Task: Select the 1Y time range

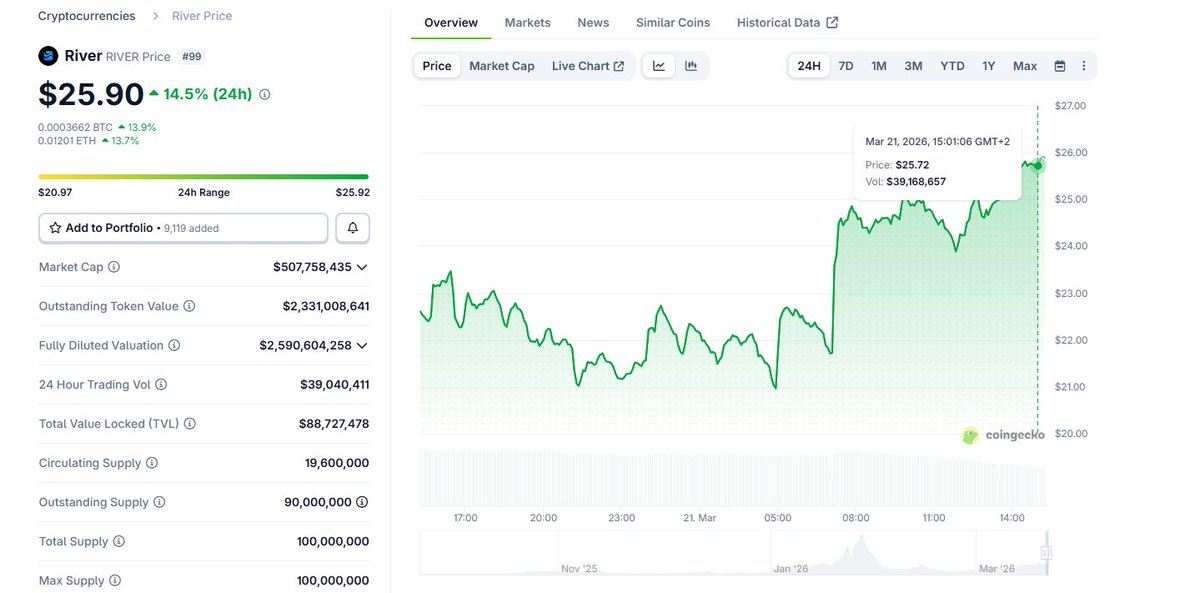Action: 989,66
